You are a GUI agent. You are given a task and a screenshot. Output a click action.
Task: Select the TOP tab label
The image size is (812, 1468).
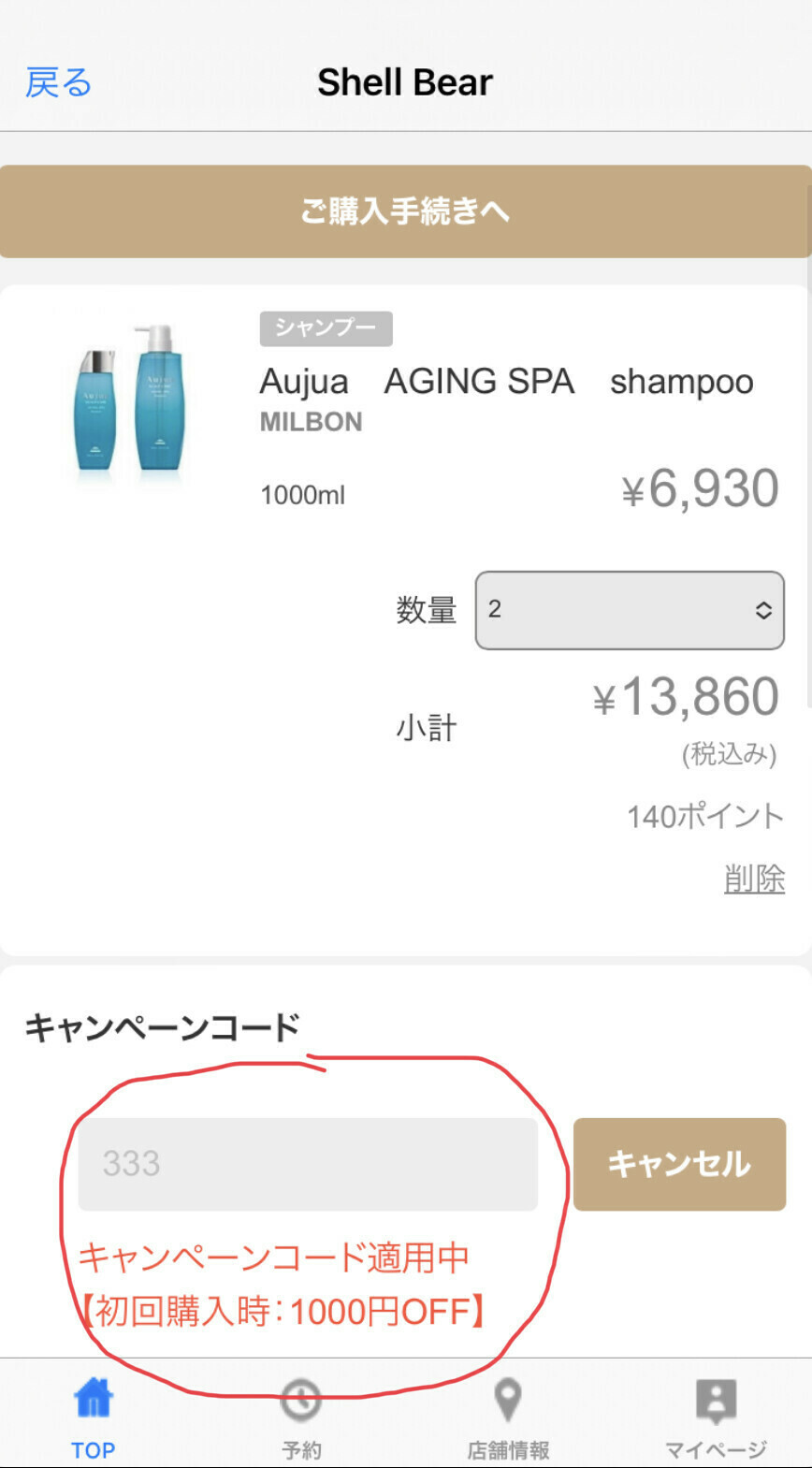coord(93,1450)
